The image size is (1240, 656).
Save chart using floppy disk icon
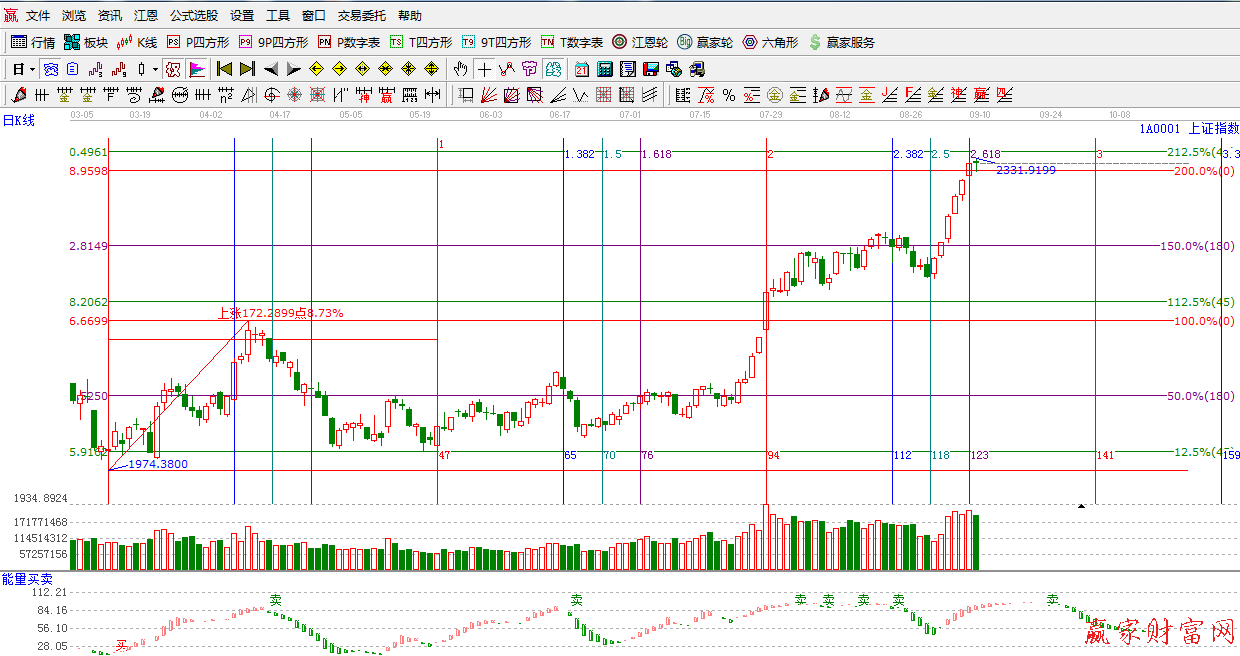pyautogui.click(x=650, y=69)
